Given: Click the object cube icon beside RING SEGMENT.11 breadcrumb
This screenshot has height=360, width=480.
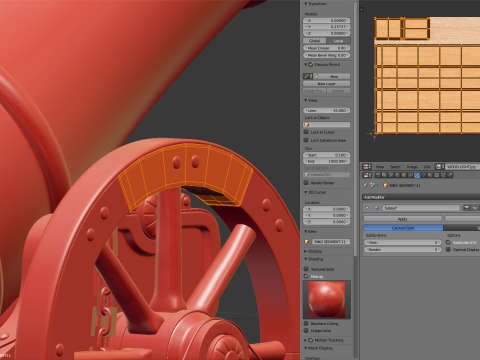Looking at the screenshot, I should pyautogui.click(x=386, y=185).
